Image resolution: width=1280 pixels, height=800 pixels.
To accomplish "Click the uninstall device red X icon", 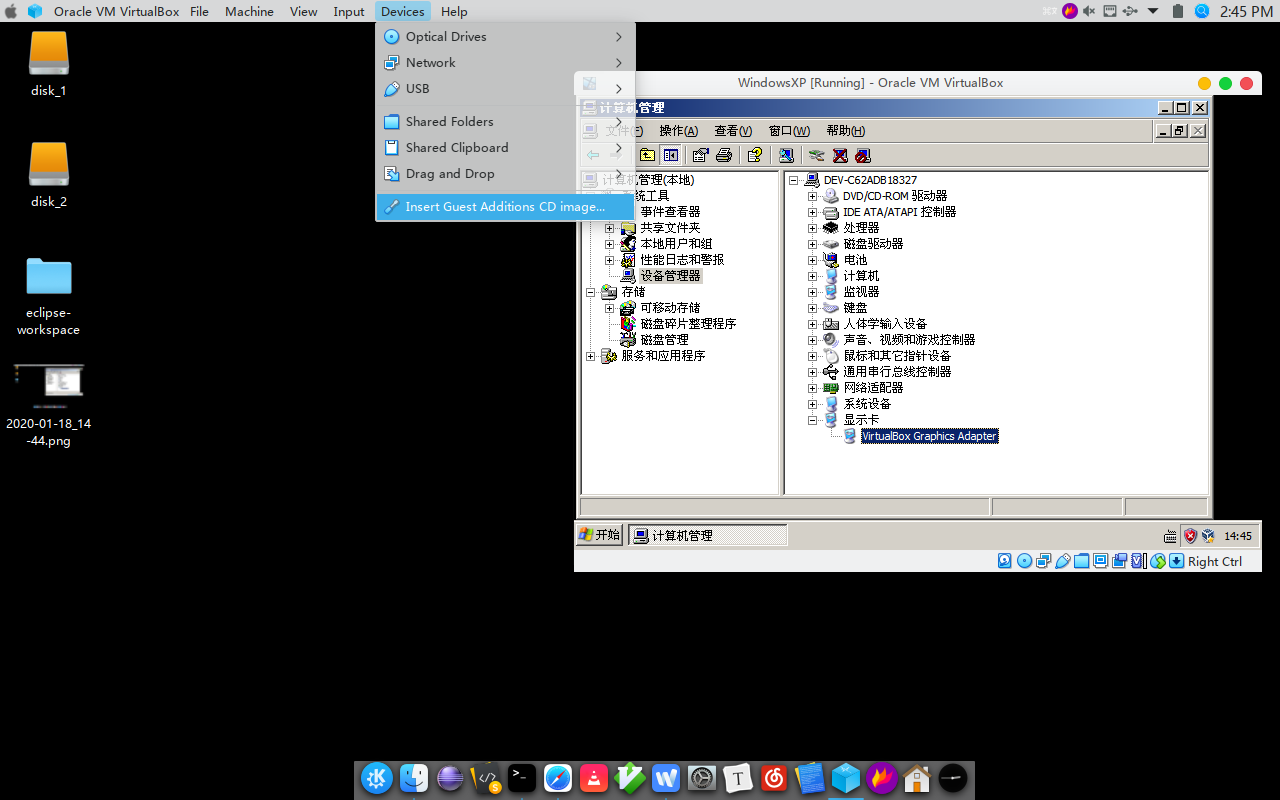I will point(840,155).
